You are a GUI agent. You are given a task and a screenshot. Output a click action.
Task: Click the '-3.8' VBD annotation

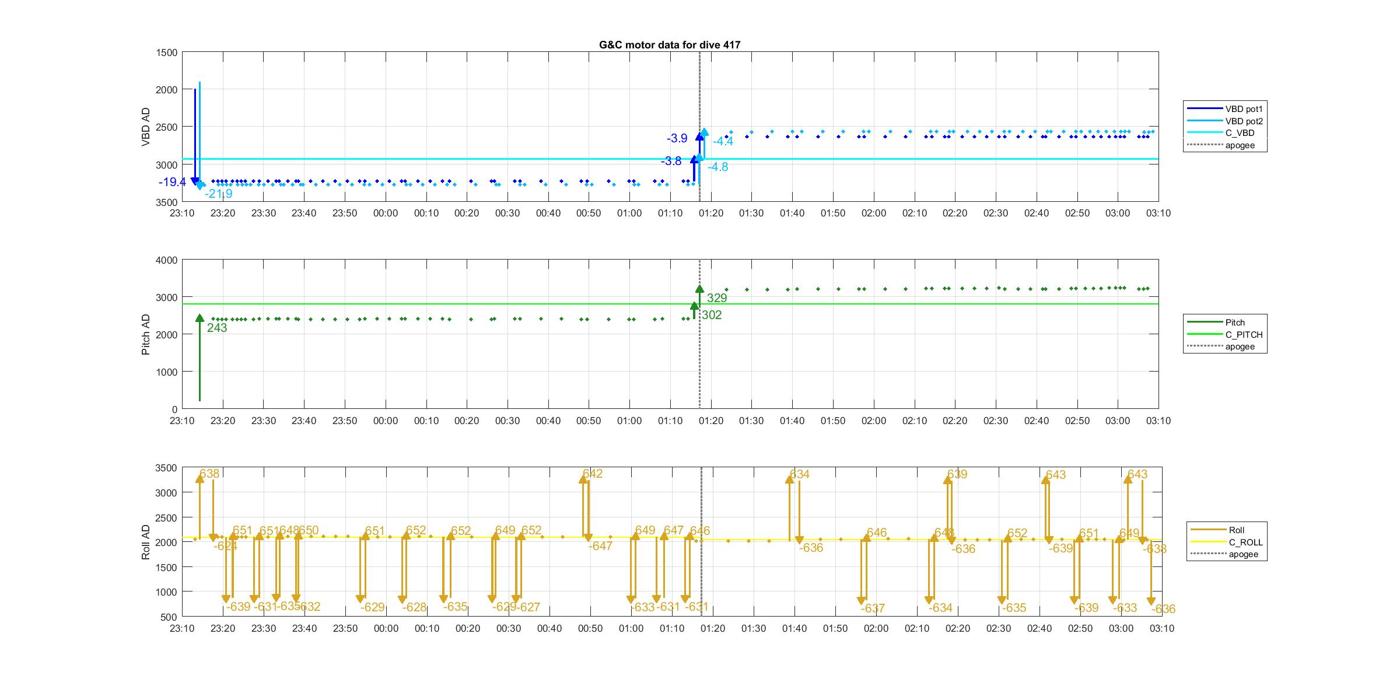(x=671, y=161)
